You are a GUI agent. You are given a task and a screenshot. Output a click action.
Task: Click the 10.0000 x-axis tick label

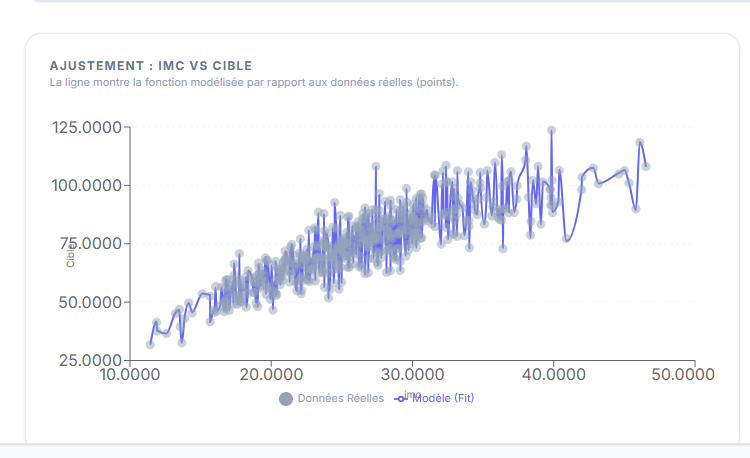tap(130, 374)
